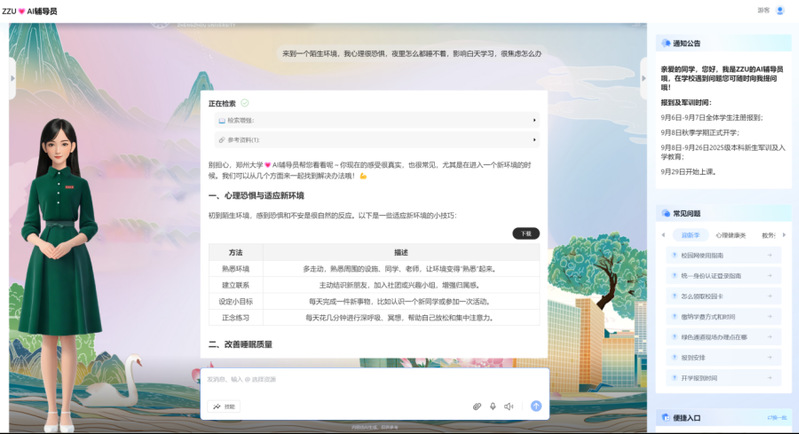Toggle the speaker sound icon
The image size is (799, 434).
click(508, 406)
